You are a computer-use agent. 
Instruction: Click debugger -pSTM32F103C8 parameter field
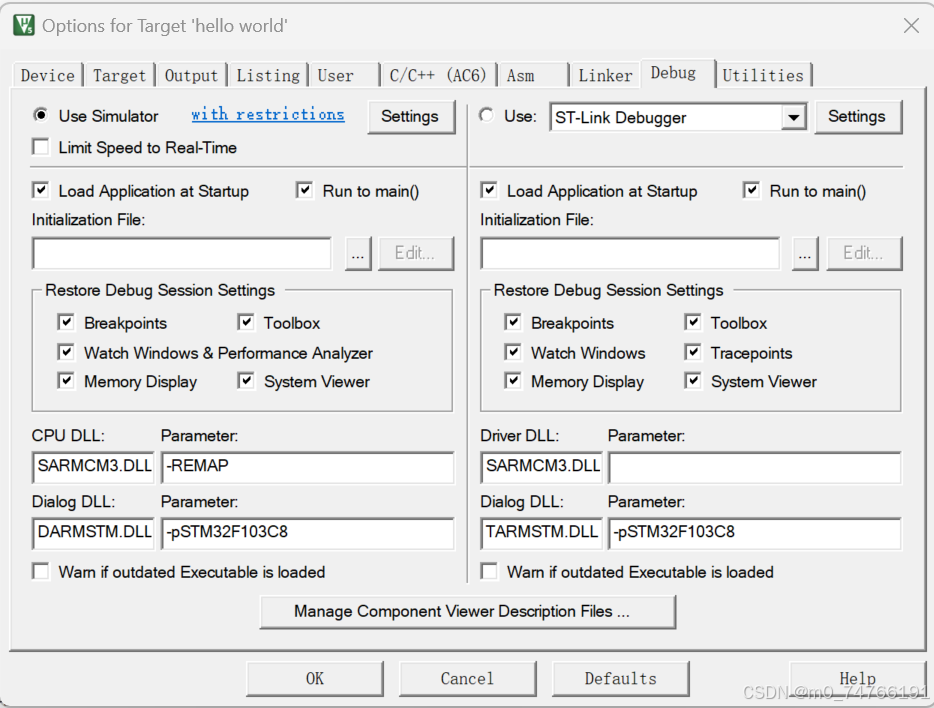[x=755, y=533]
